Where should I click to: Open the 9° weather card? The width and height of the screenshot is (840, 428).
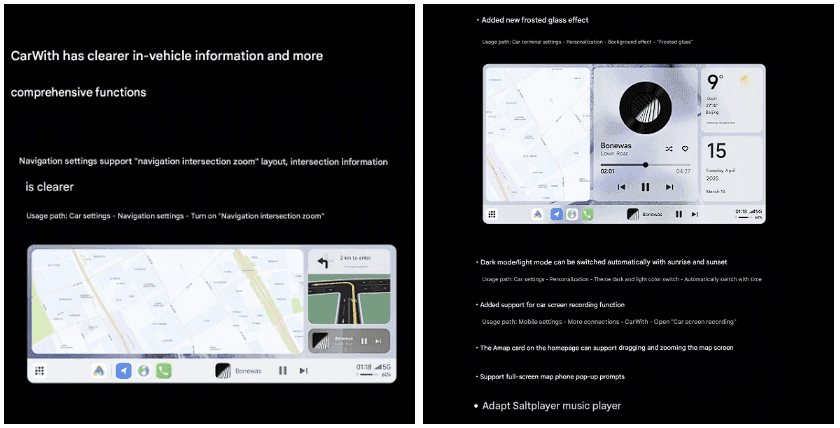tap(732, 100)
